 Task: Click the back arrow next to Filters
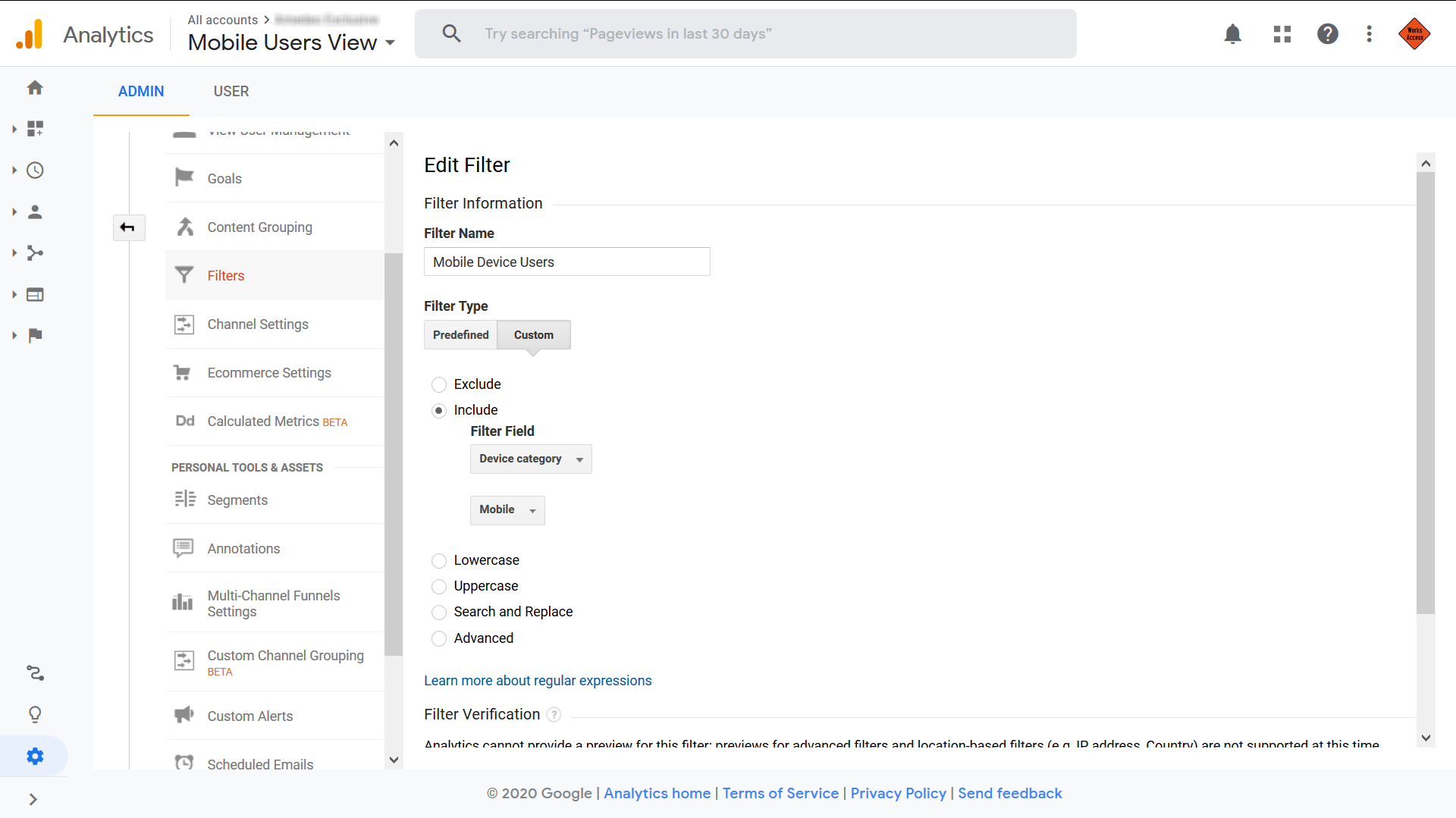pyautogui.click(x=129, y=227)
